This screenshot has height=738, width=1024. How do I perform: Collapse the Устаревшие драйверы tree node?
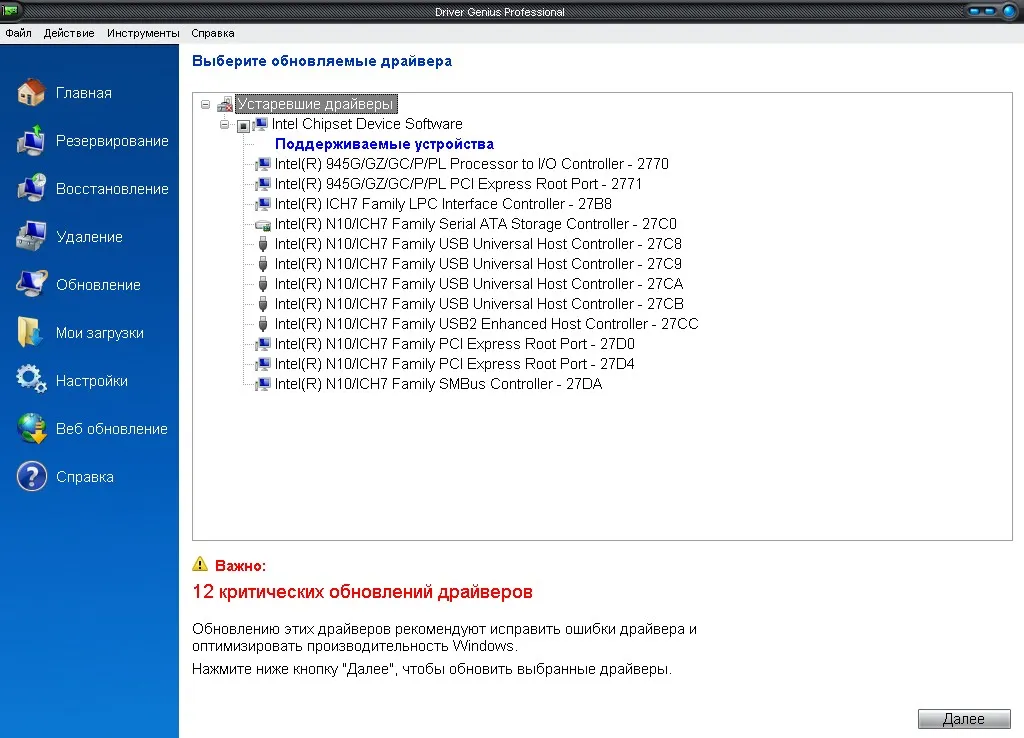pyautogui.click(x=206, y=104)
